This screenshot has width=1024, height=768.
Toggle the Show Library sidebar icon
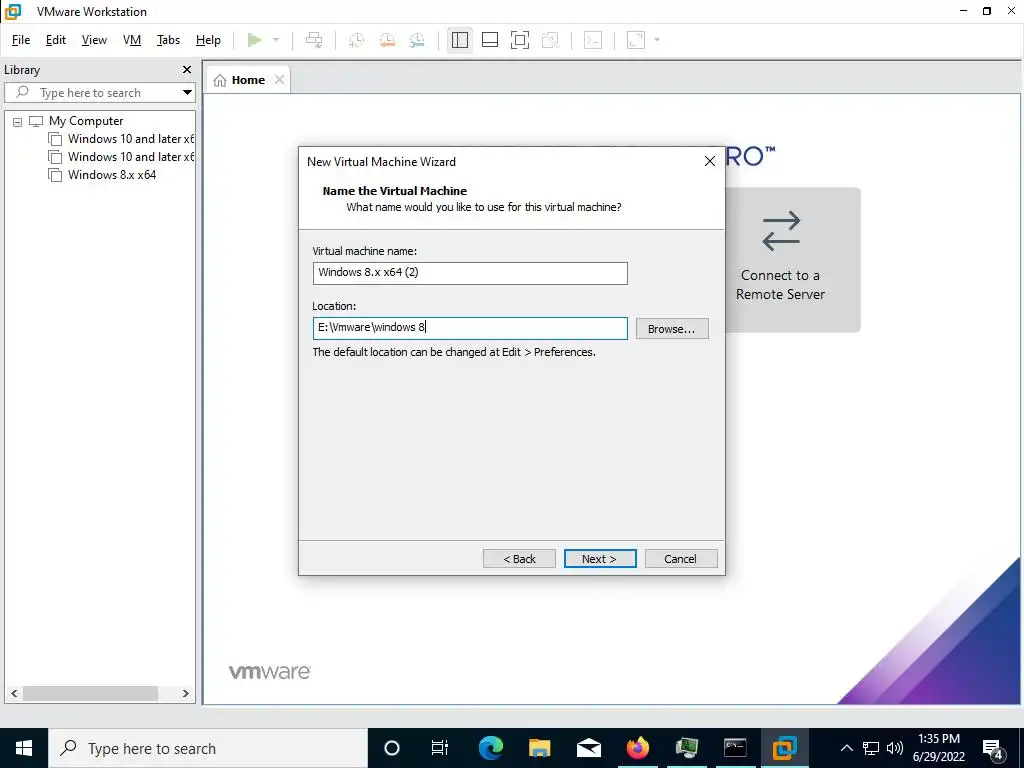[460, 40]
